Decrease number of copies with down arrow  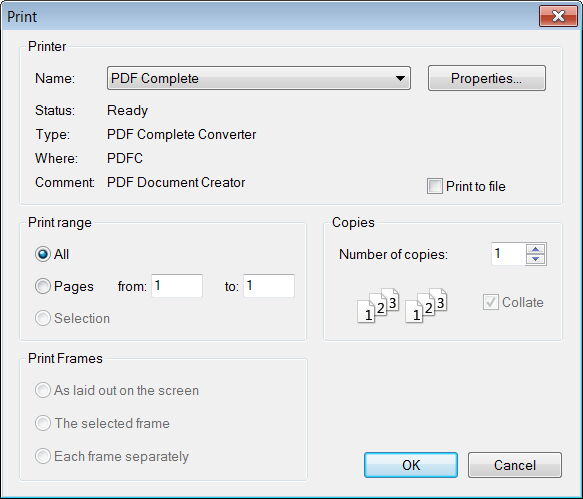536,259
